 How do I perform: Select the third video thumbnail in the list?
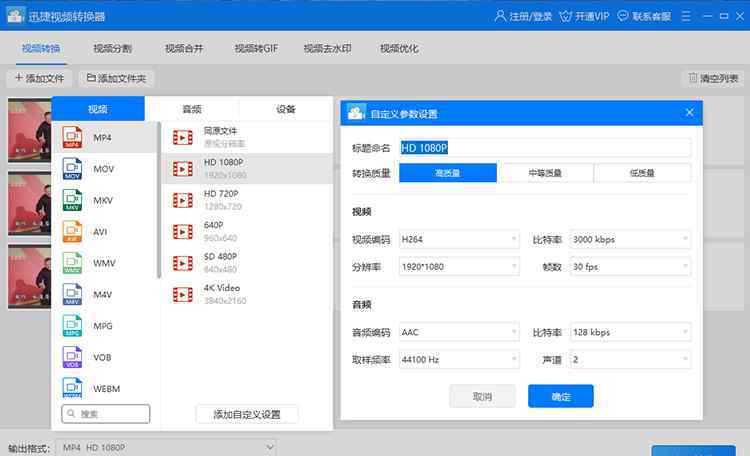[x=30, y=277]
